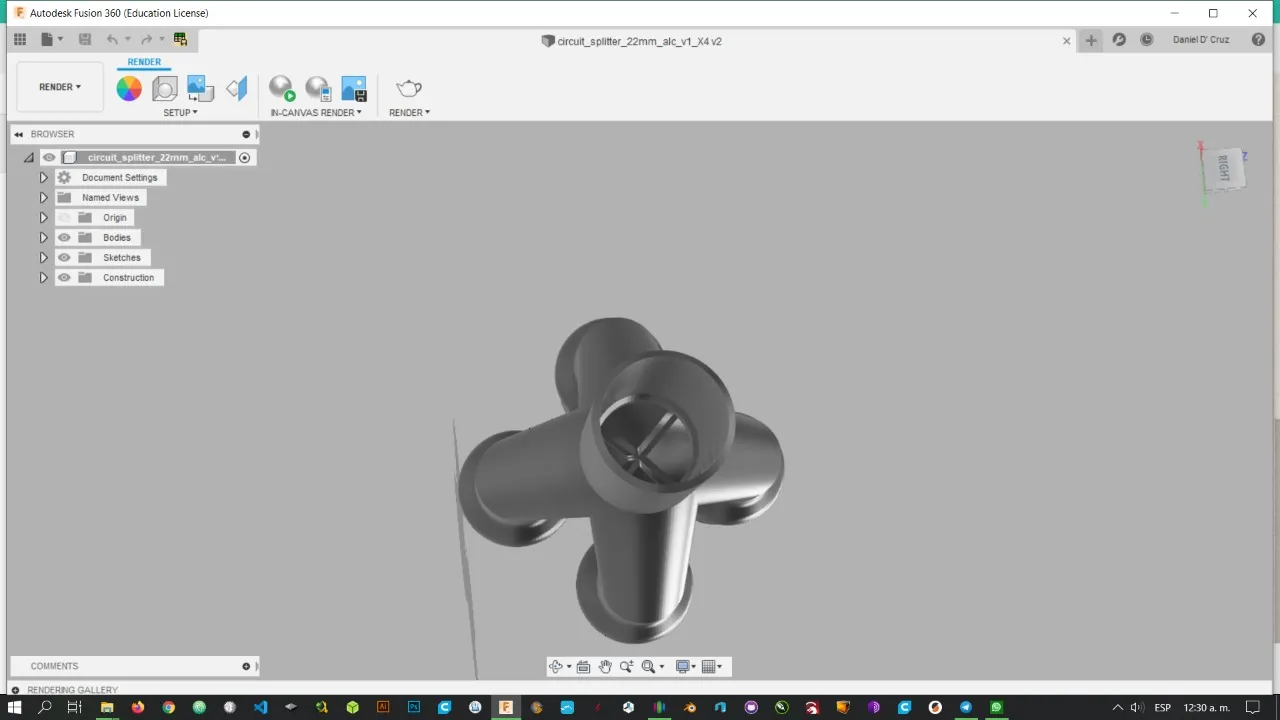1280x720 pixels.
Task: Open the Daniel D' Cruz account menu
Action: [1201, 40]
